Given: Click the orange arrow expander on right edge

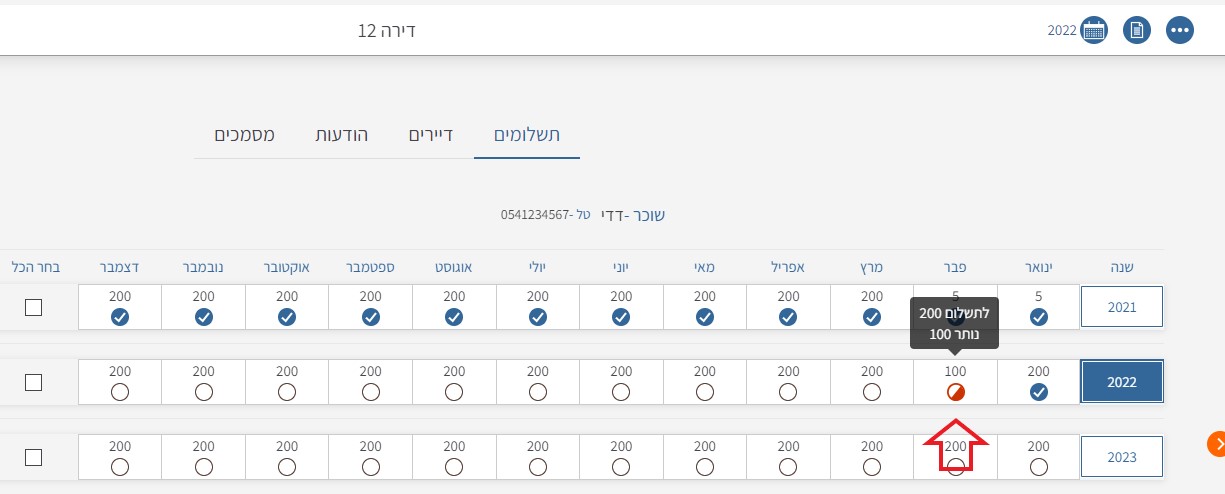Looking at the screenshot, I should point(1216,443).
